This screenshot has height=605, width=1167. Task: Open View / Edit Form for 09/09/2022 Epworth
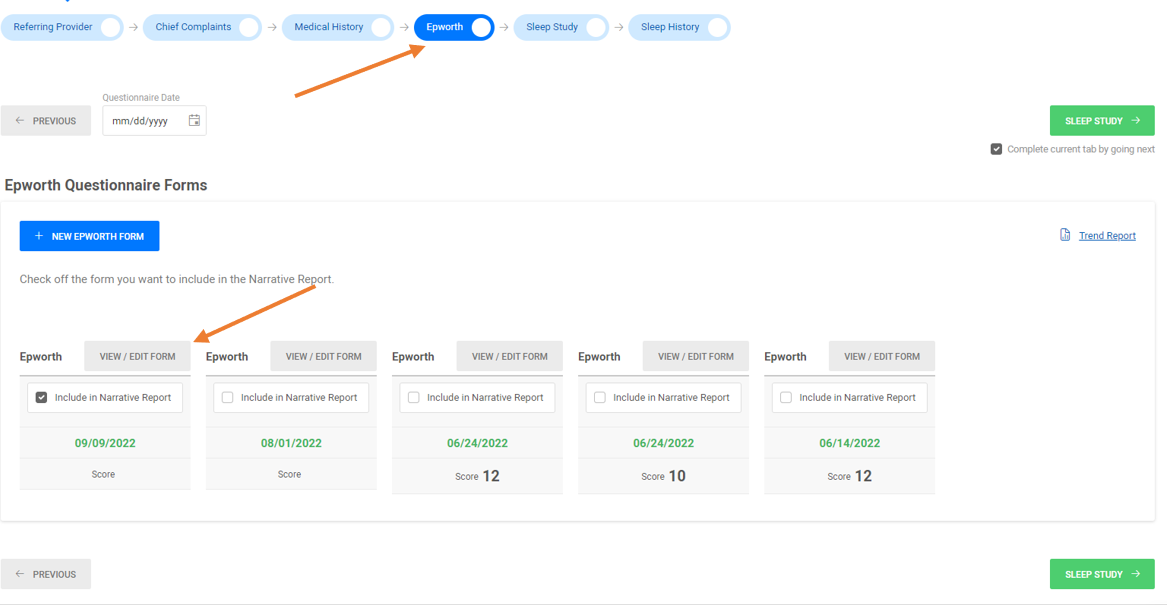[137, 356]
